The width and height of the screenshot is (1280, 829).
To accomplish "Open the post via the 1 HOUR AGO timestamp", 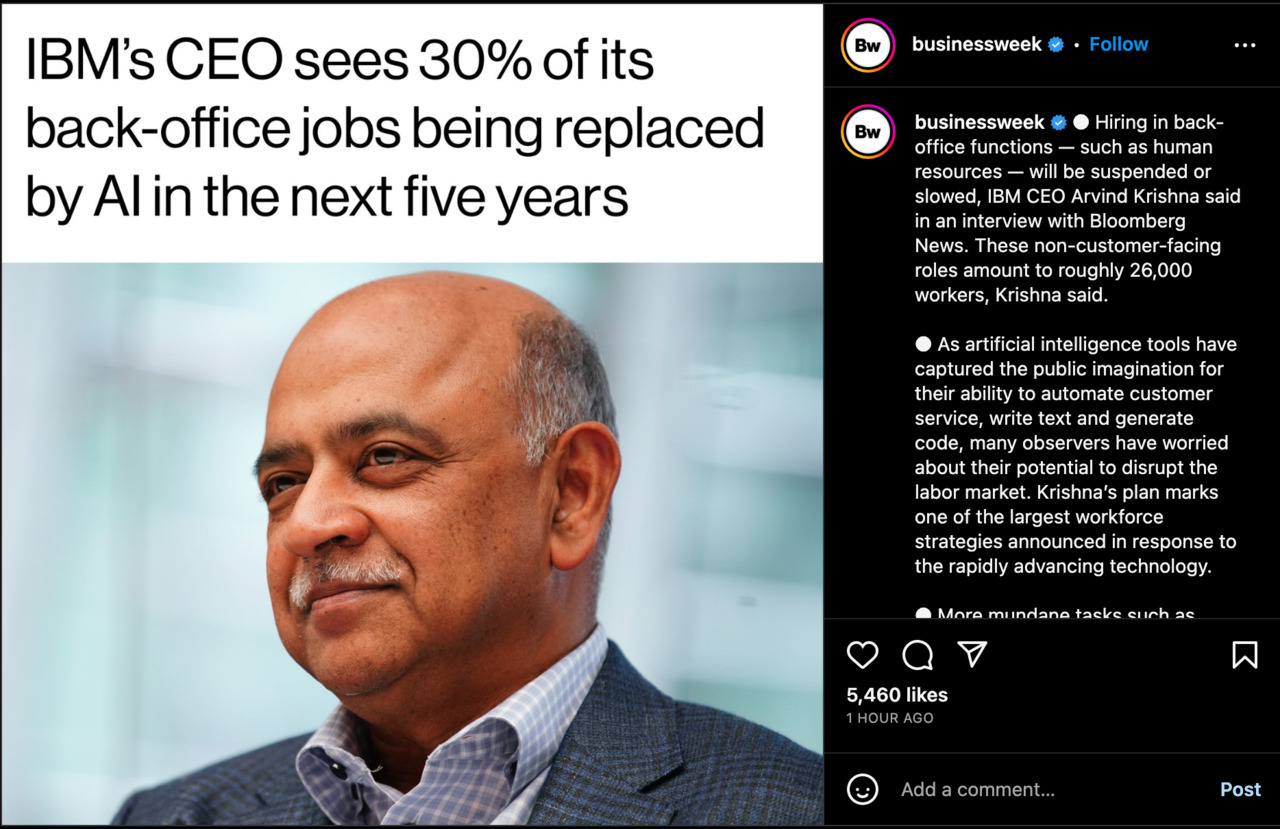I will (889, 717).
